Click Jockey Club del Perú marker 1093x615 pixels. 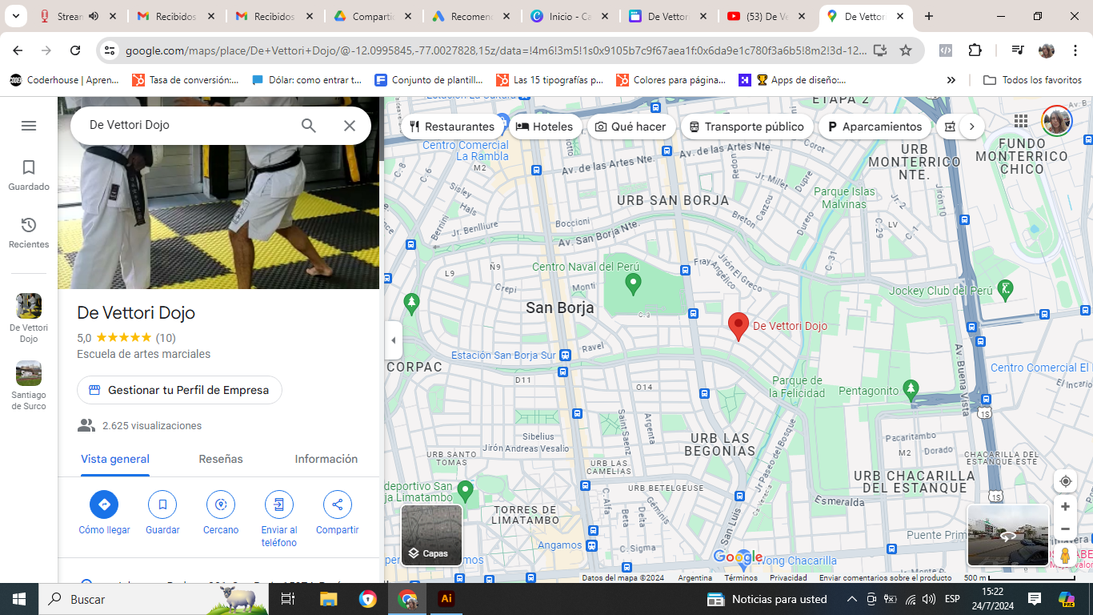click(x=1005, y=289)
